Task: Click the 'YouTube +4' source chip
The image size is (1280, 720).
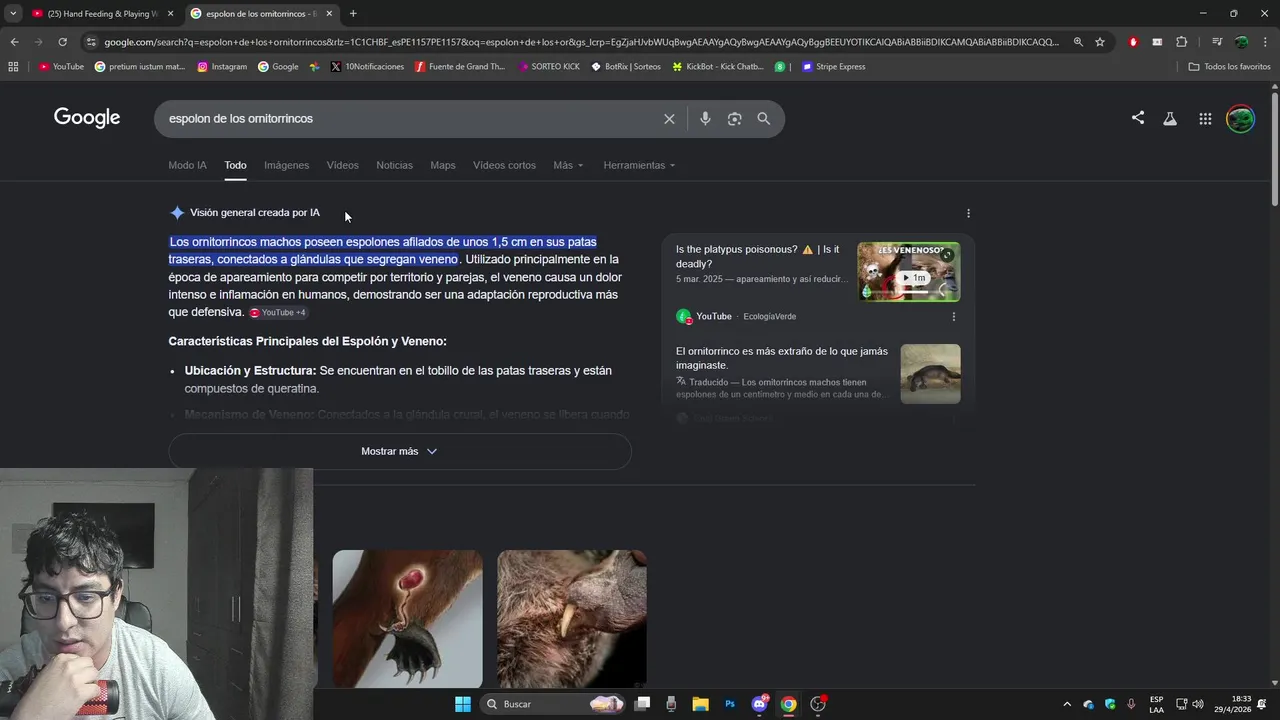Action: [x=278, y=313]
